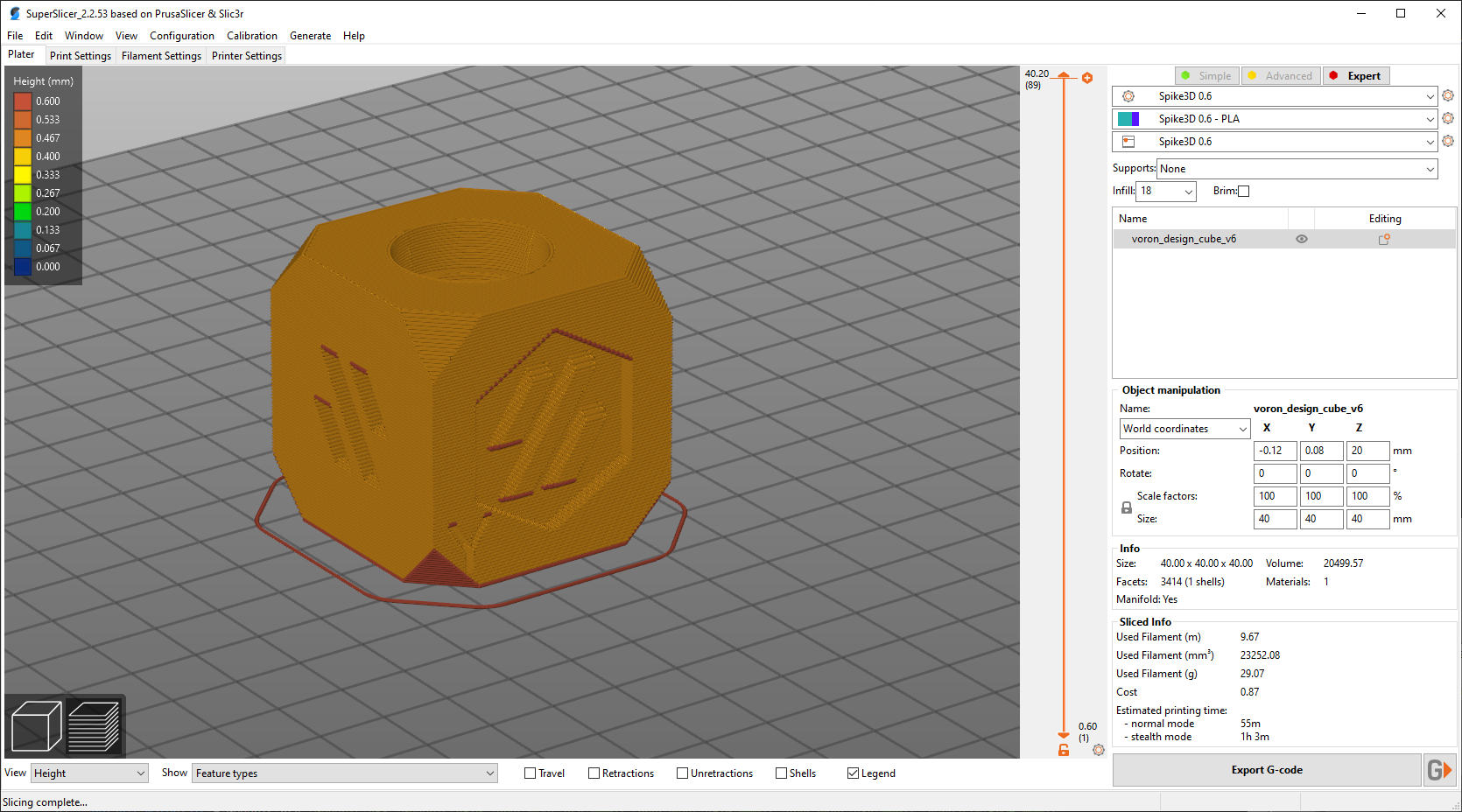The image size is (1462, 812).
Task: Click the SuperSlicer title bar app icon
Action: 14,13
